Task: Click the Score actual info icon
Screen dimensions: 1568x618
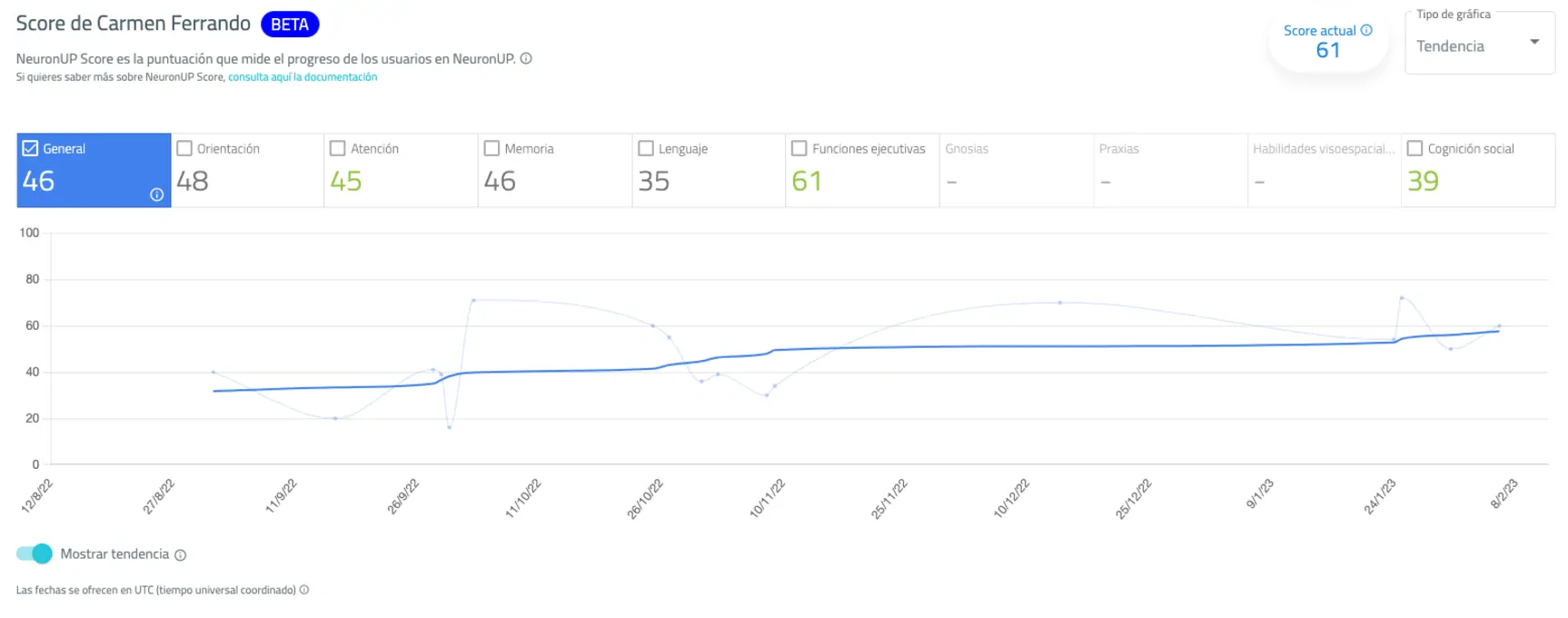Action: click(x=1365, y=30)
